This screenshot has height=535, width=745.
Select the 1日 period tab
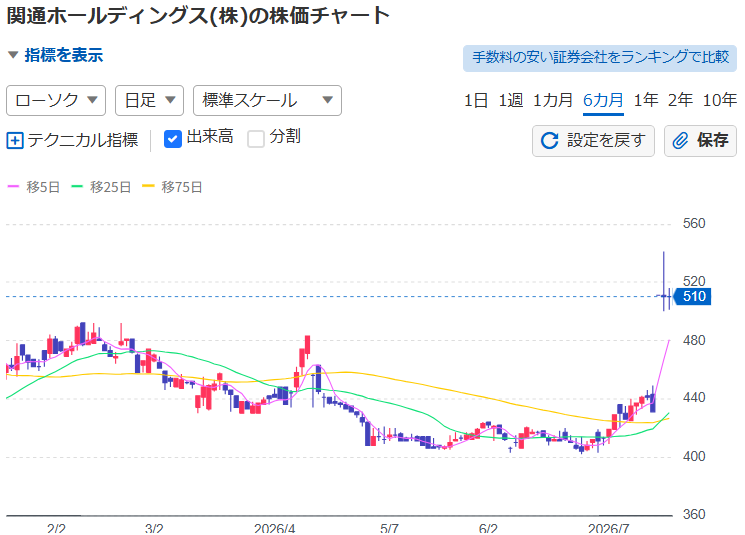coord(476,100)
